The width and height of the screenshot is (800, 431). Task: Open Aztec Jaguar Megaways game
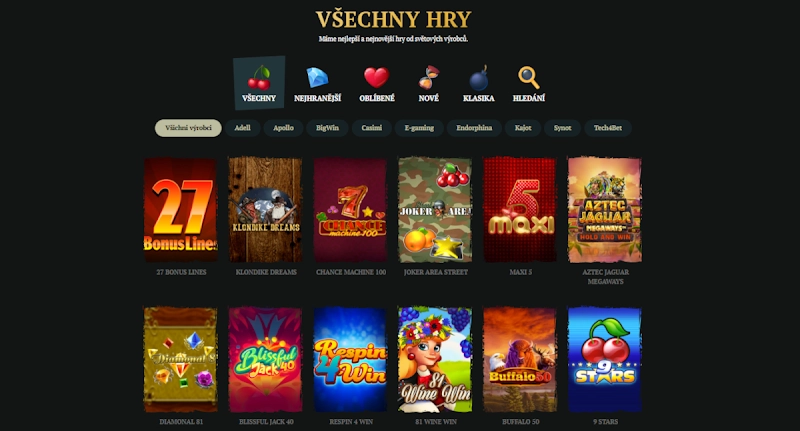[605, 210]
